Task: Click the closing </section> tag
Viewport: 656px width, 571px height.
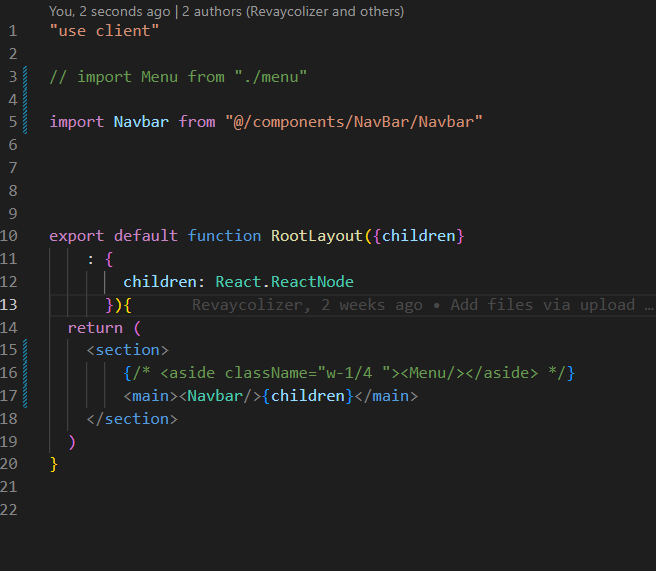Action: tap(132, 419)
